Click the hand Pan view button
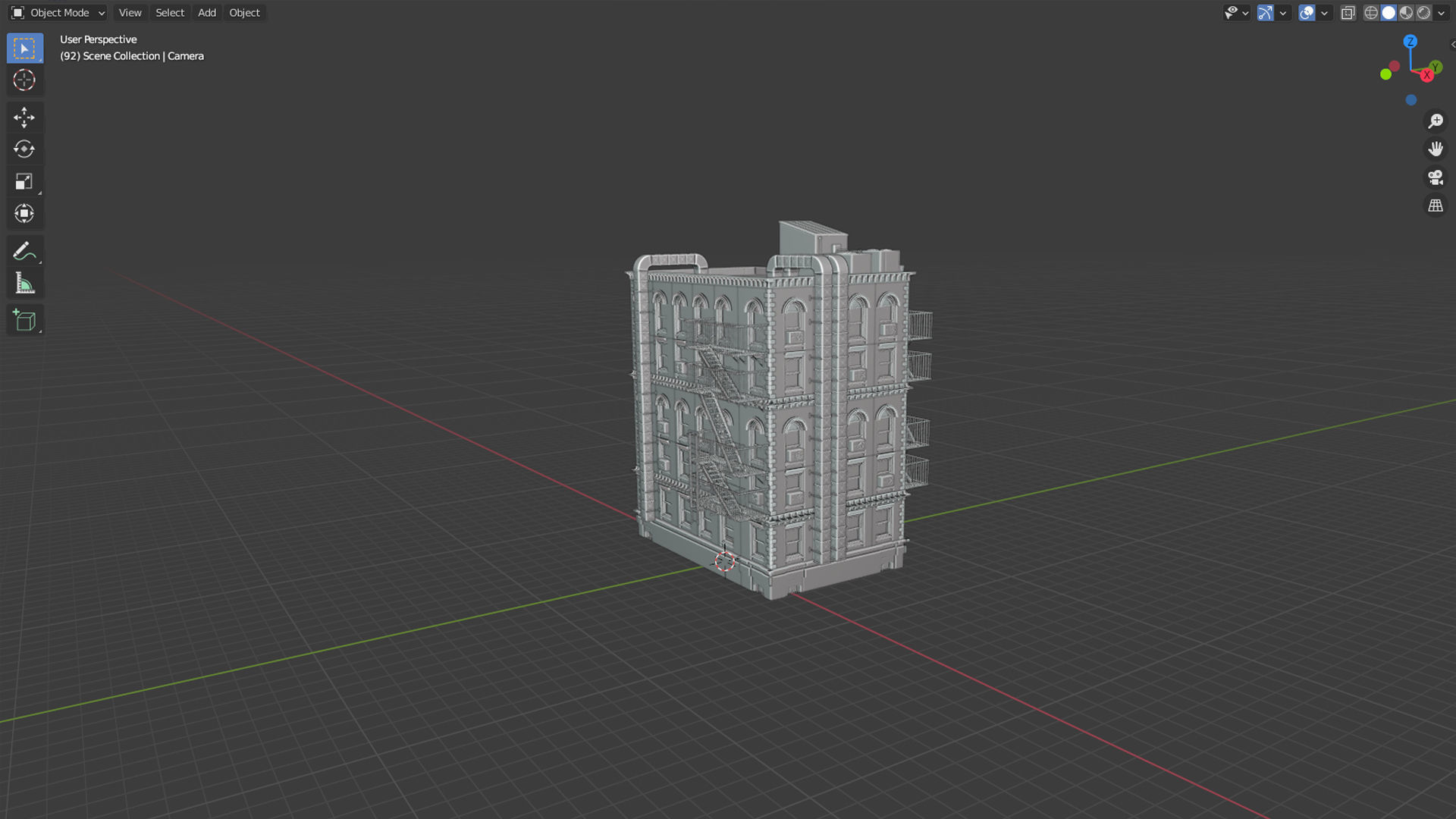 click(x=1436, y=149)
